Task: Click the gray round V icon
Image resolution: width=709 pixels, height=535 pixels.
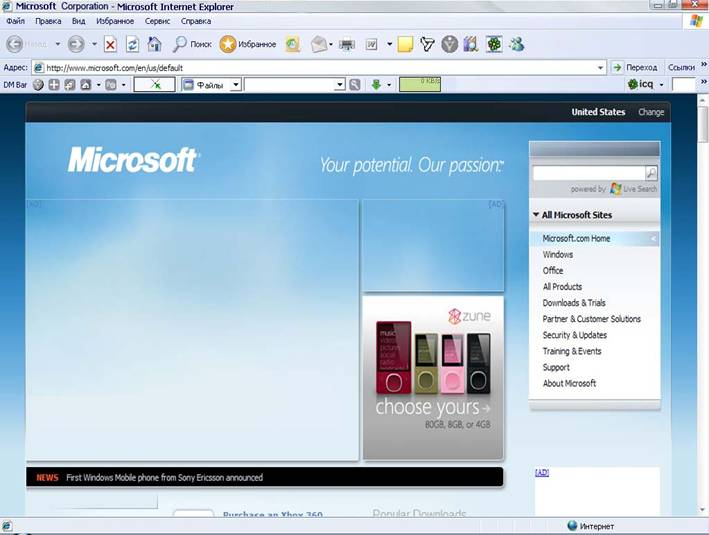Action: pos(449,44)
